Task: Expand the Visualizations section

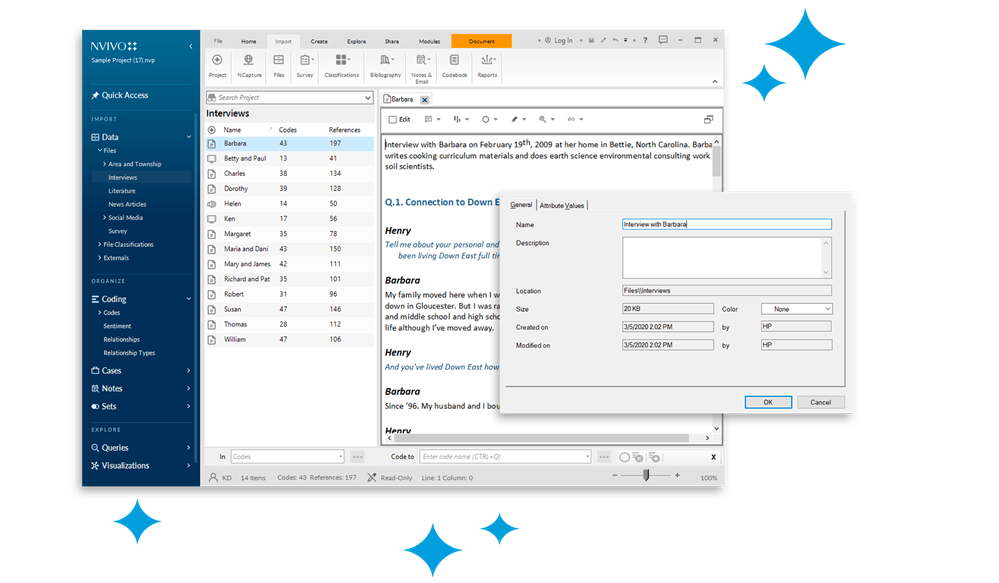Action: point(189,465)
